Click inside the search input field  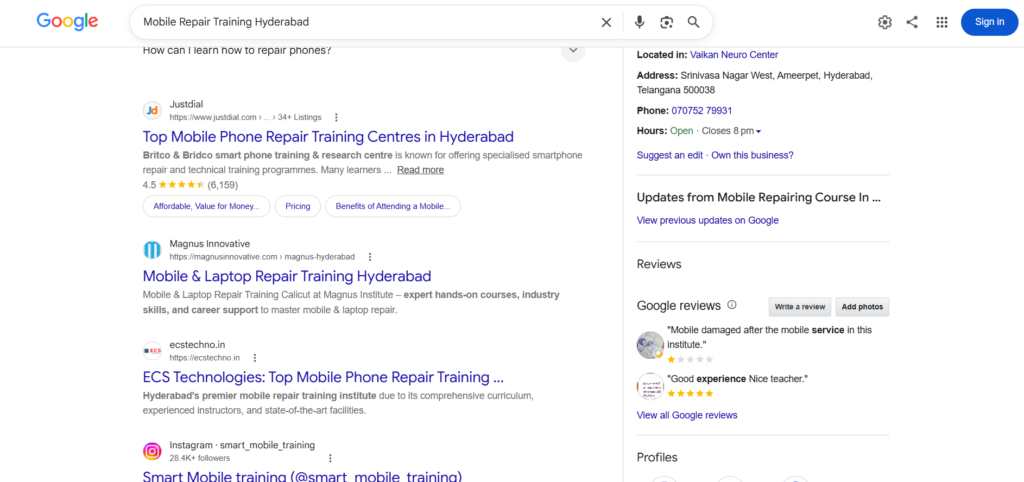pos(366,22)
